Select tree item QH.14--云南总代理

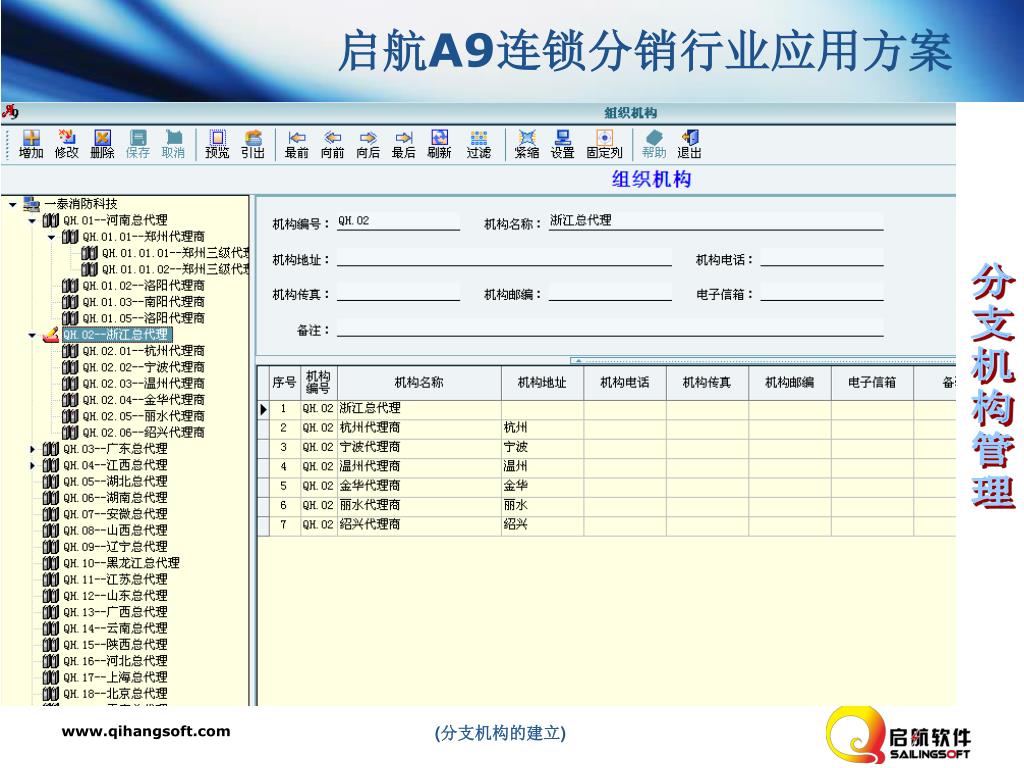116,628
